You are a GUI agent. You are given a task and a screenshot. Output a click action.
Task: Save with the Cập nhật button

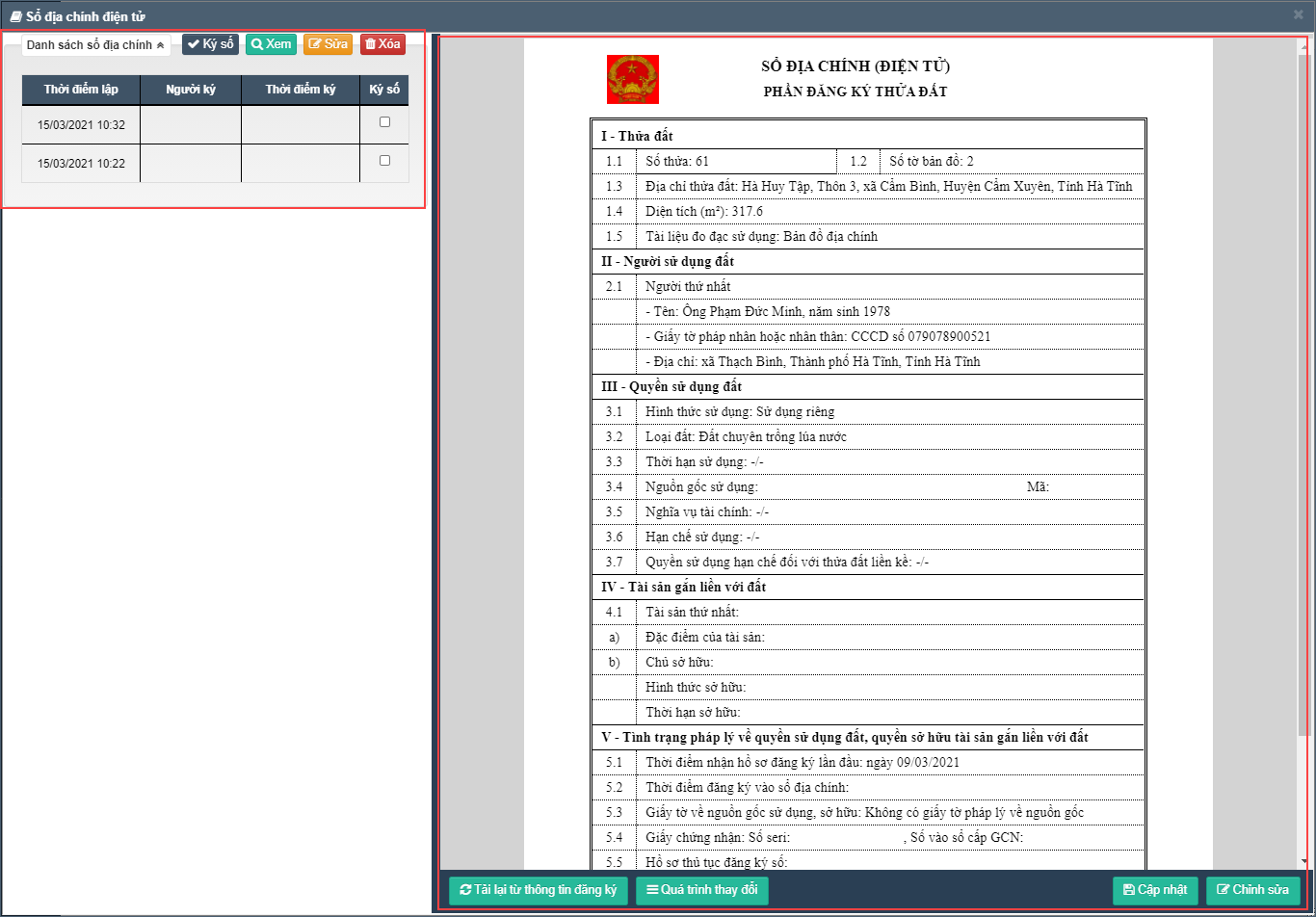point(1154,890)
